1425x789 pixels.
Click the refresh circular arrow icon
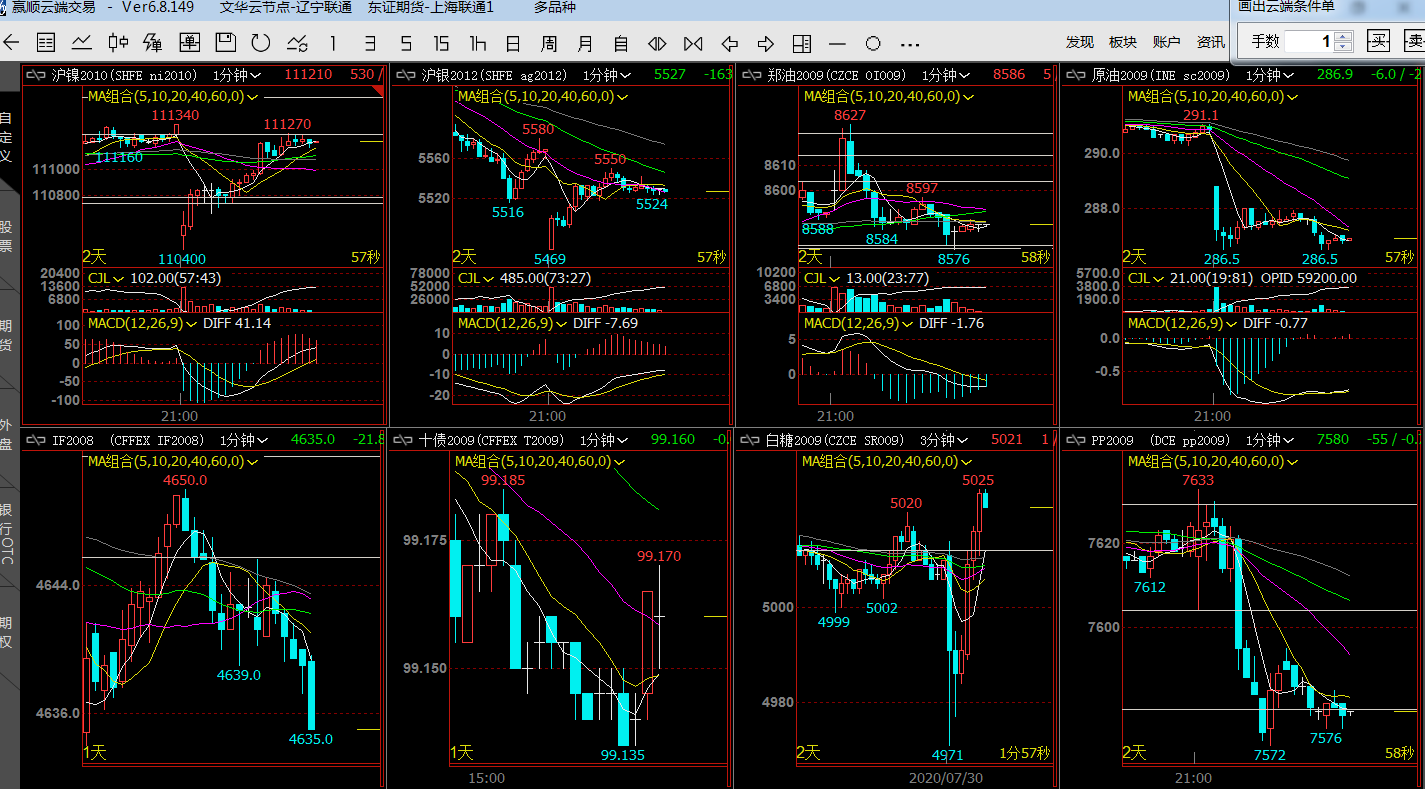(261, 43)
